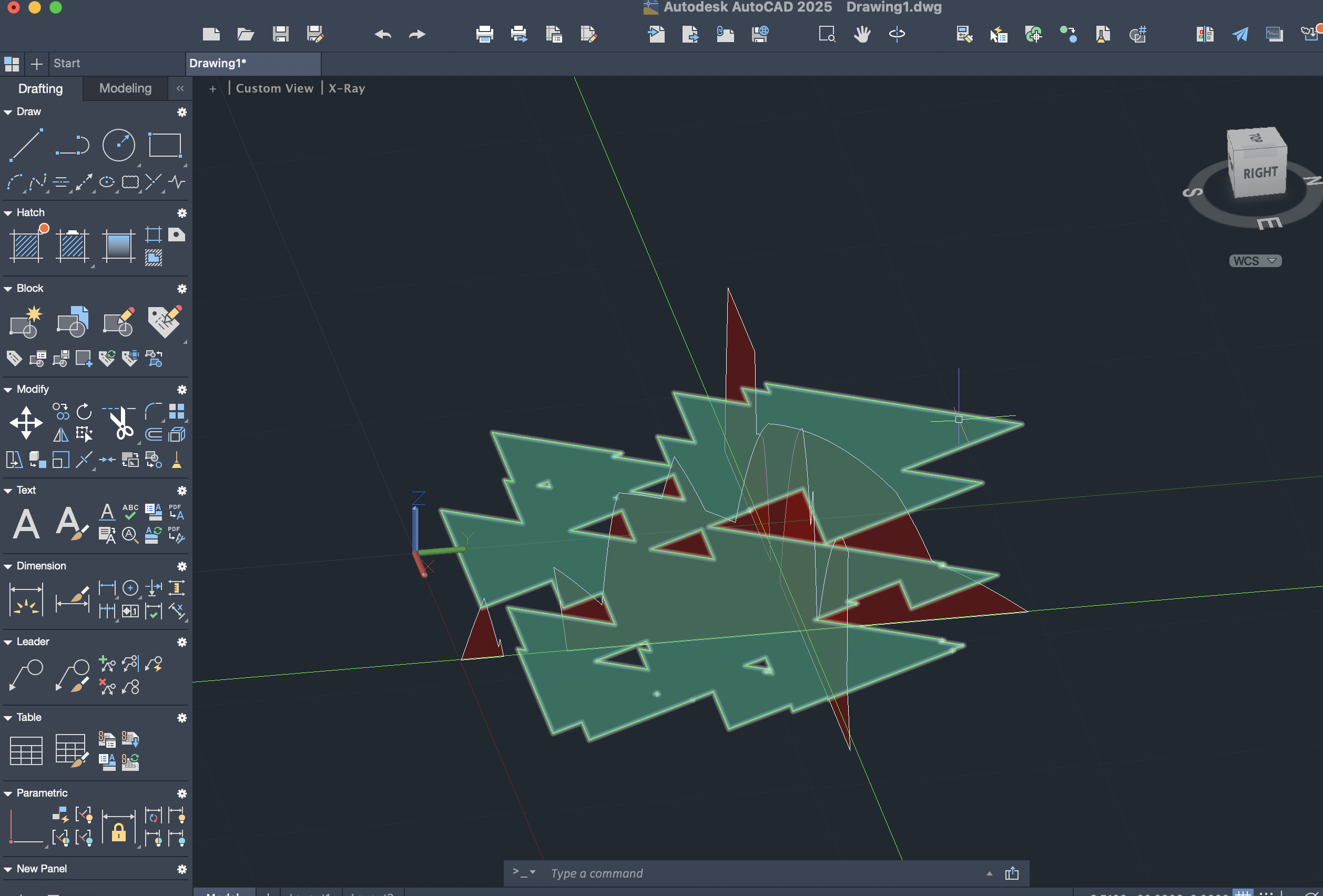Click the Custom View label
This screenshot has width=1323, height=896.
tap(274, 88)
